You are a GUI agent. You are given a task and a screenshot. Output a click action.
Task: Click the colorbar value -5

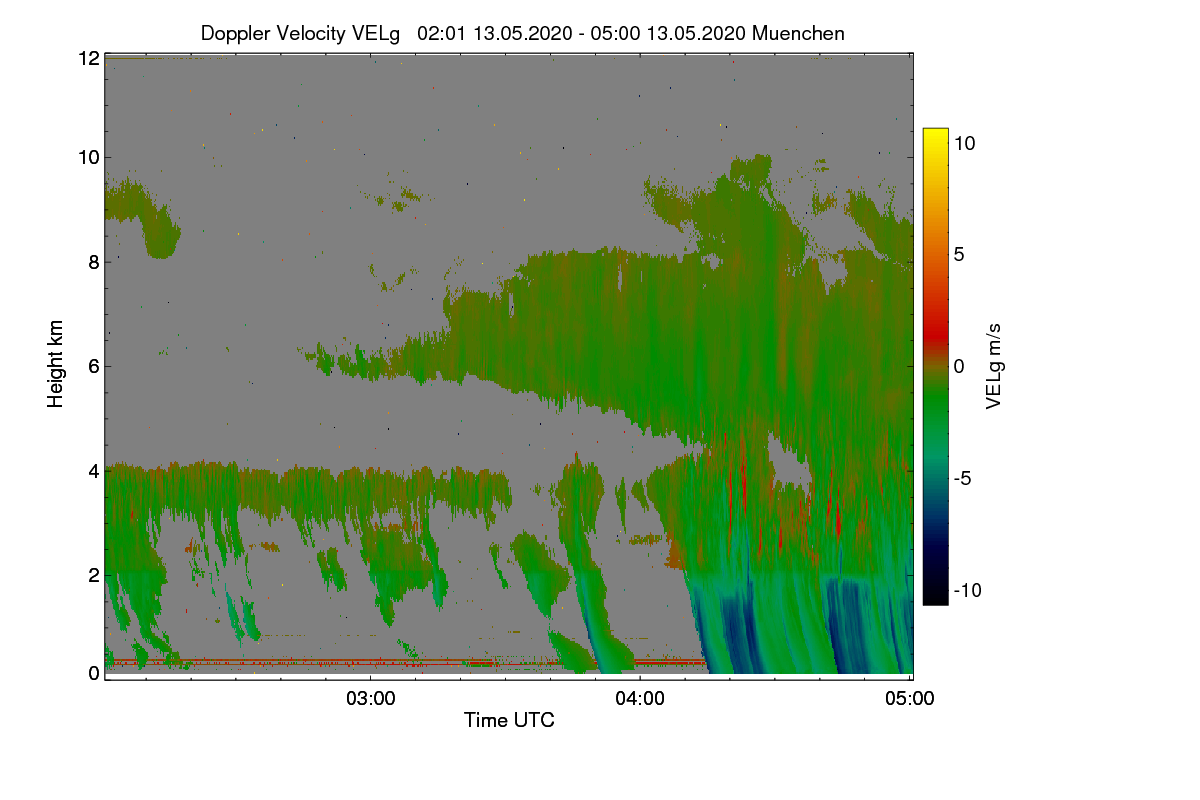pyautogui.click(x=962, y=478)
